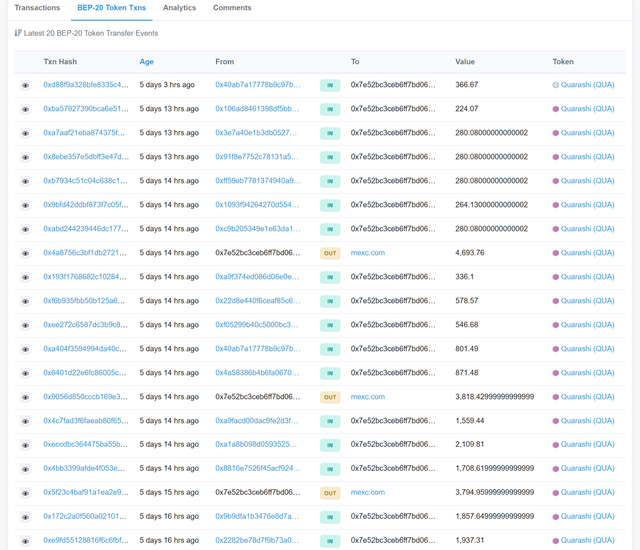View details eye icon for txn 0x4a8756c3bf1db2721
This screenshot has width=640, height=550.
pos(25,253)
